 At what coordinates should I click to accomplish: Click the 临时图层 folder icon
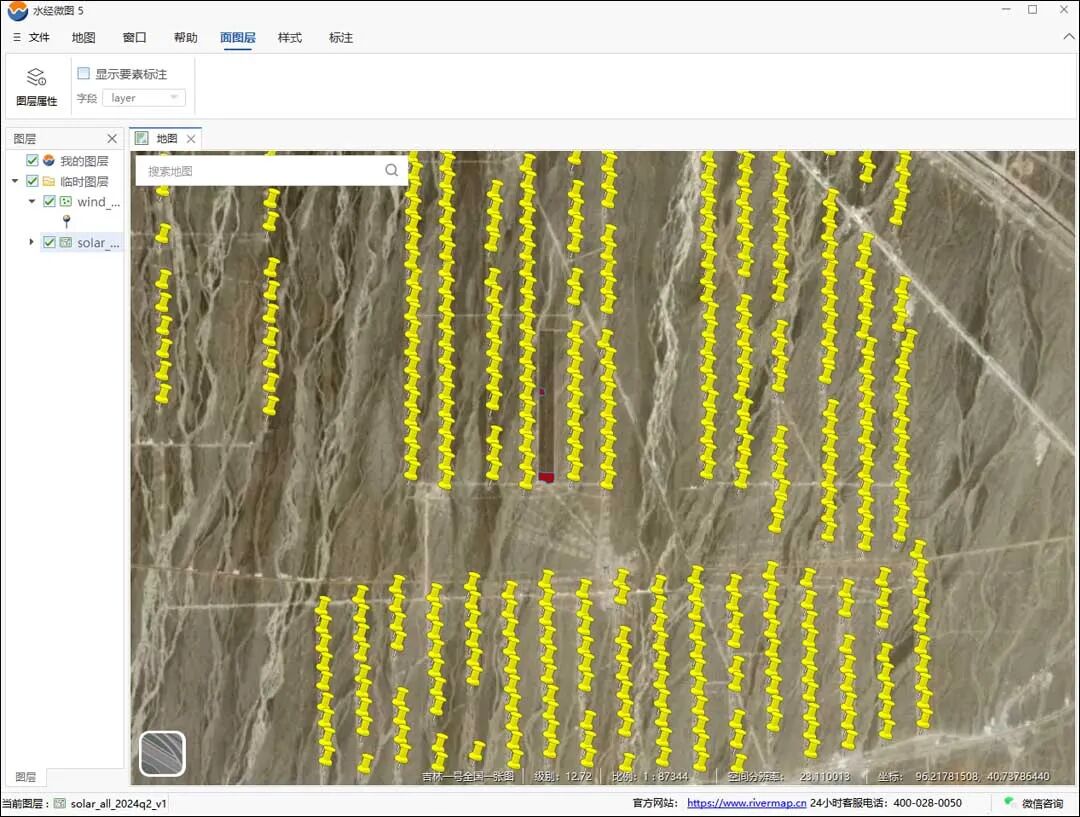(49, 181)
